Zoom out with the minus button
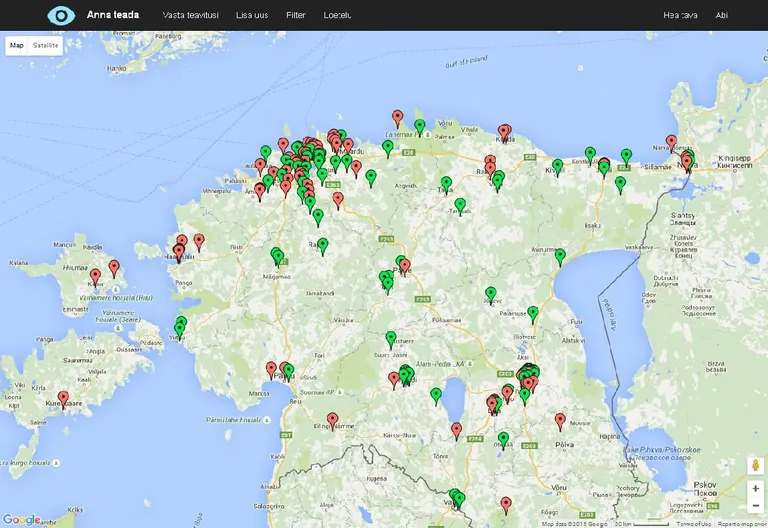Viewport: 768px width, 528px height. pyautogui.click(x=755, y=505)
